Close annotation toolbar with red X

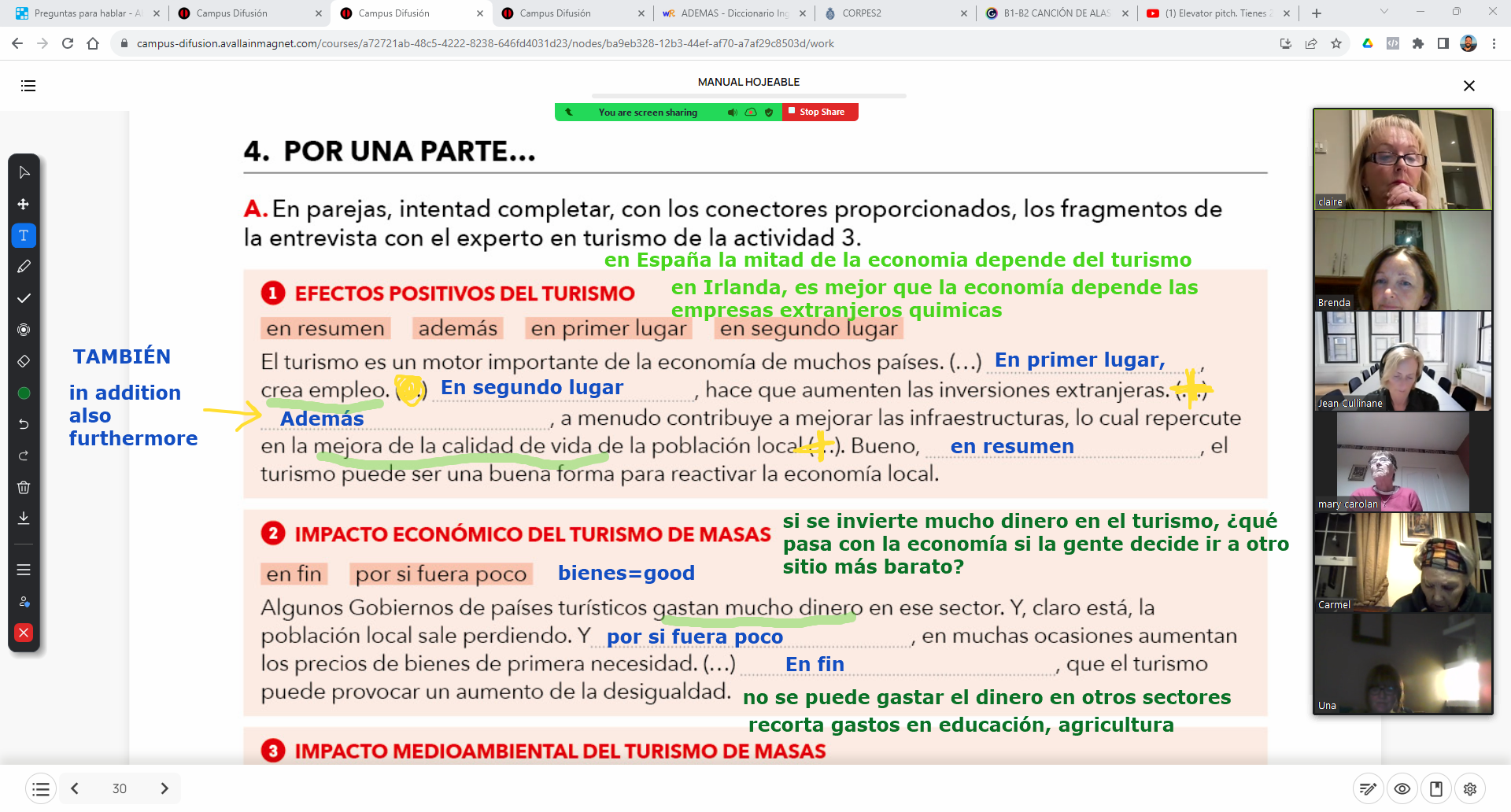click(24, 633)
